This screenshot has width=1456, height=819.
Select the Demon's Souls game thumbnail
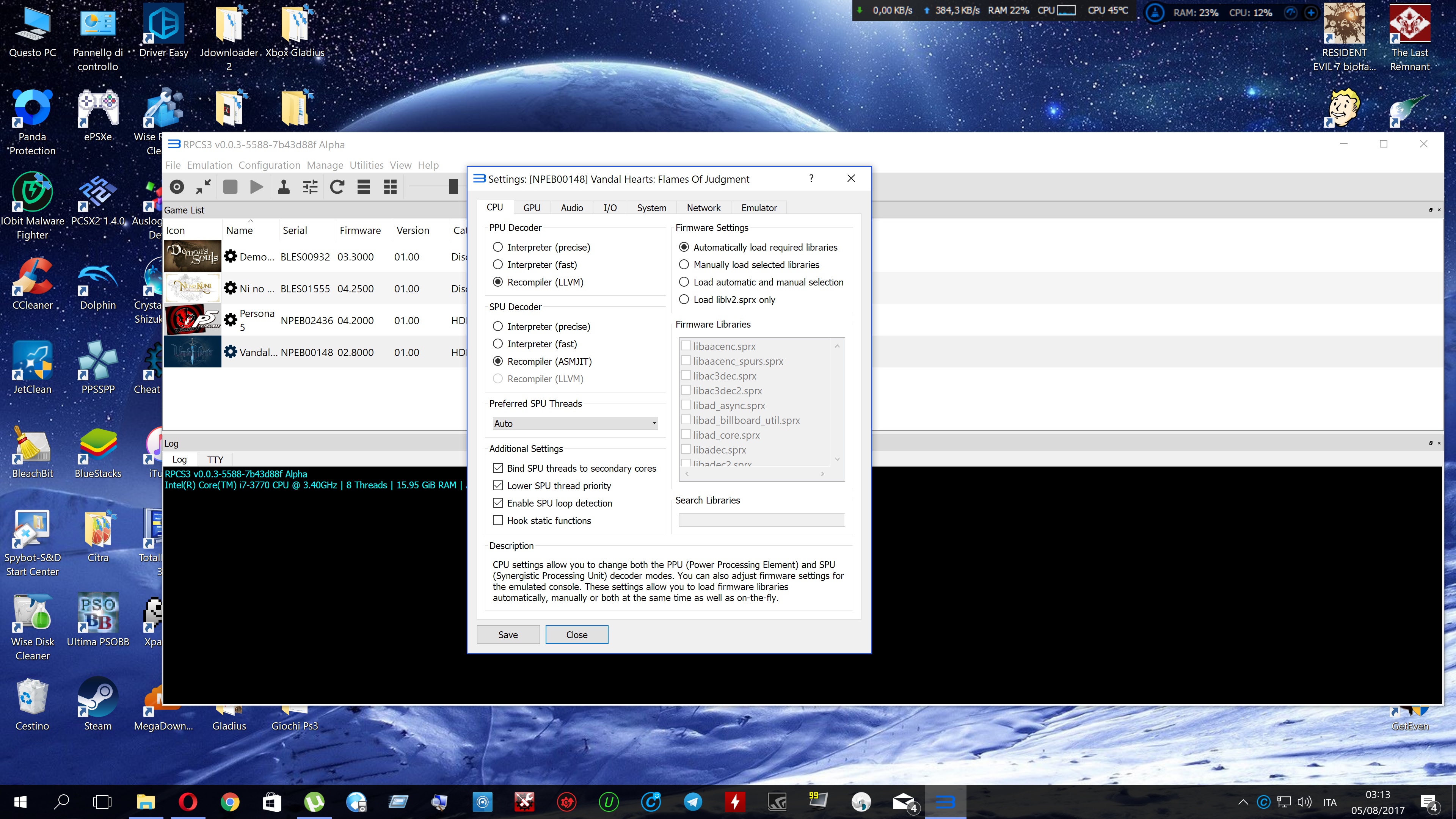[193, 256]
